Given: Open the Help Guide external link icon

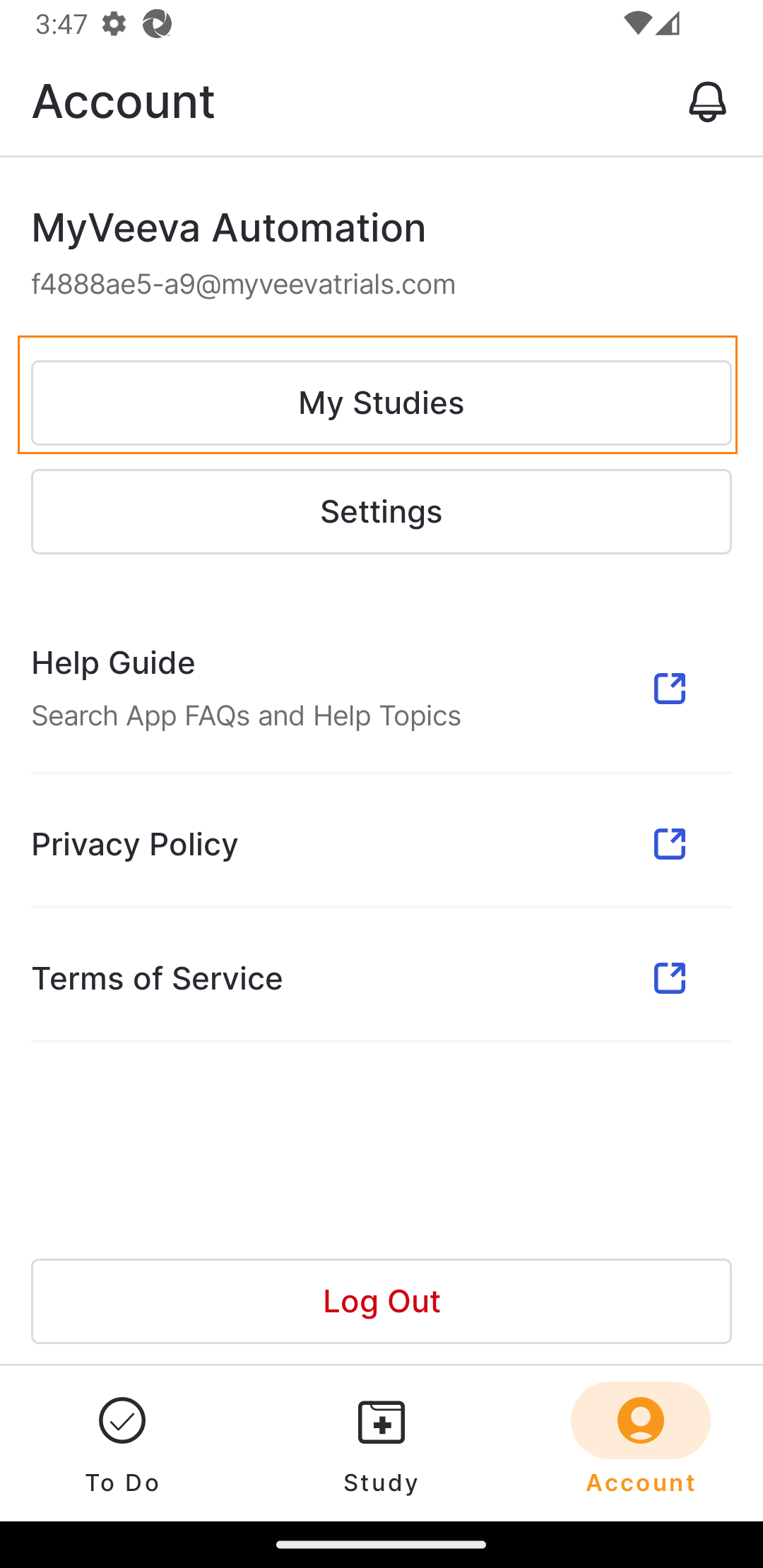Looking at the screenshot, I should coord(669,689).
